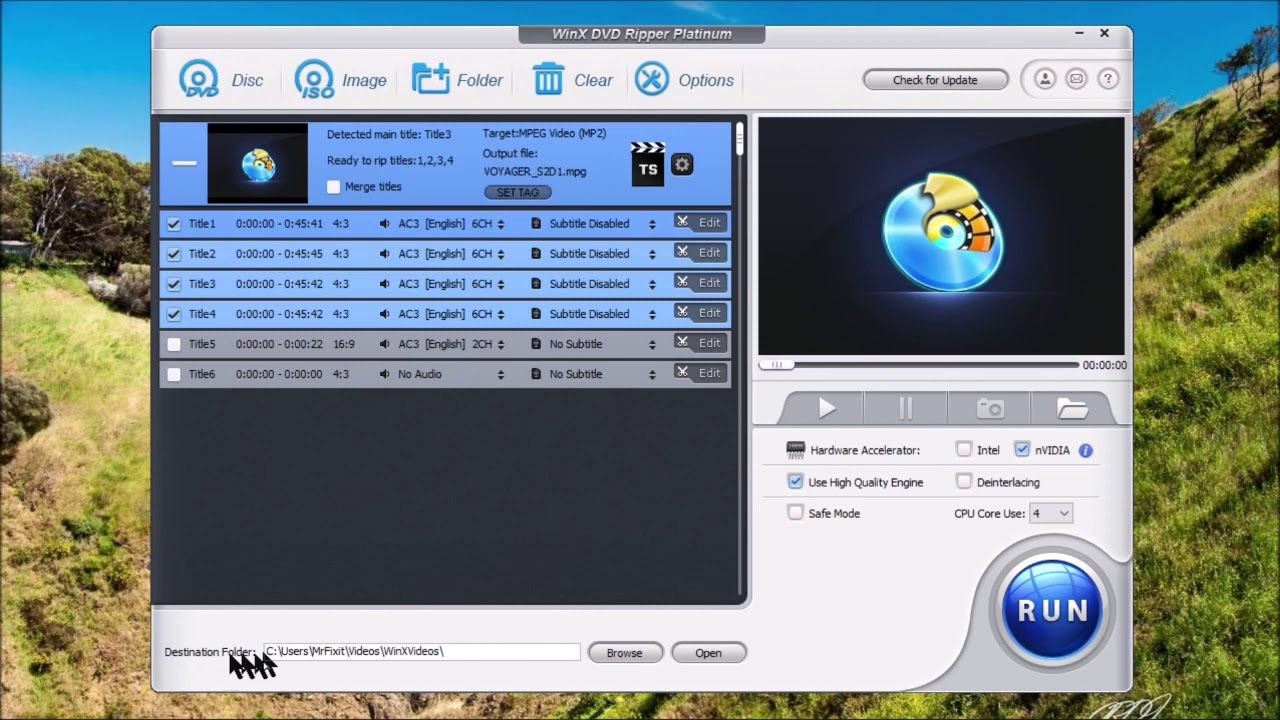The image size is (1280, 720).
Task: Disable nVIDIA hardware acceleration
Action: [1022, 450]
